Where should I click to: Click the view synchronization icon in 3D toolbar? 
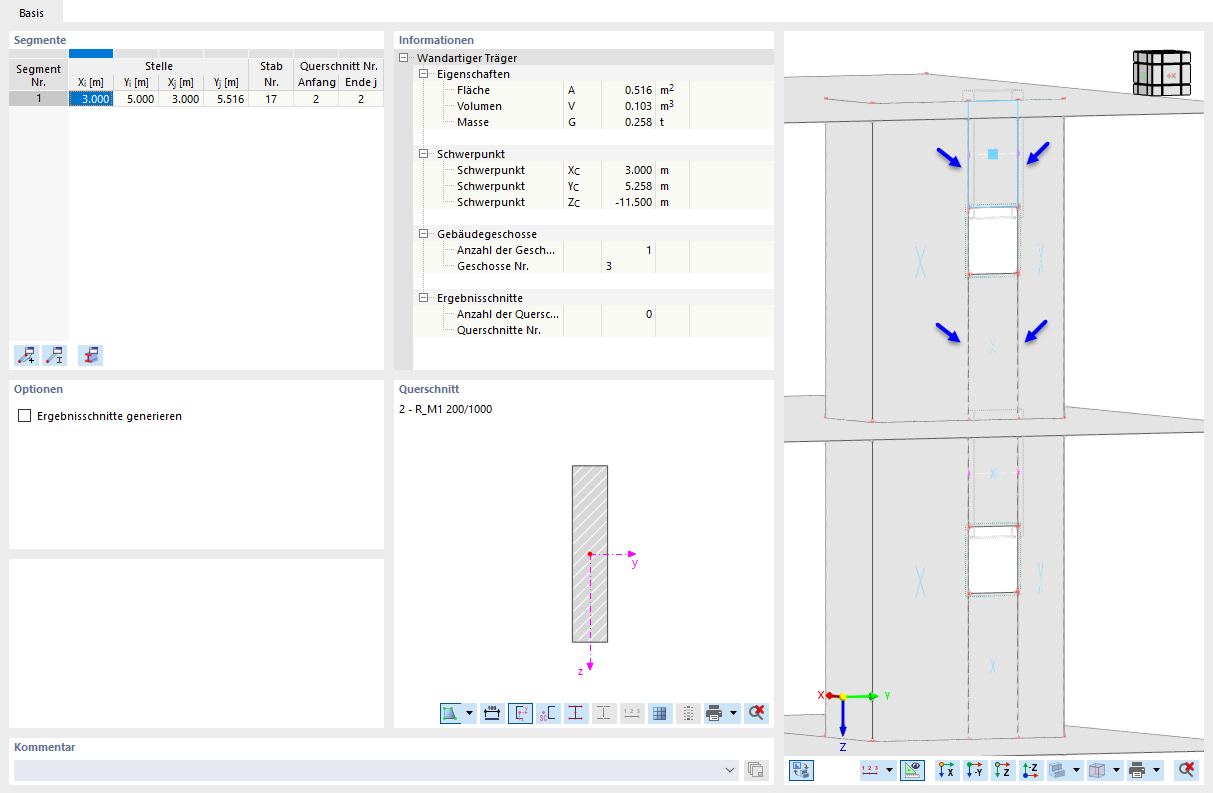click(x=801, y=770)
